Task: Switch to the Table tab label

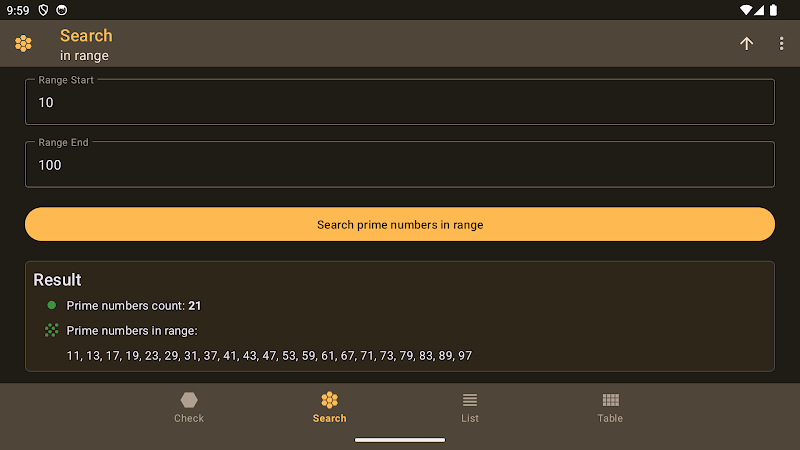Action: pyautogui.click(x=610, y=418)
